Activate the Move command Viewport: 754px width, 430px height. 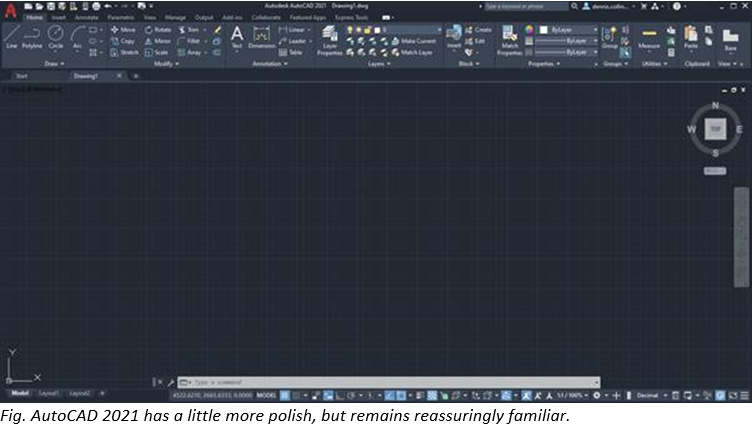point(123,30)
